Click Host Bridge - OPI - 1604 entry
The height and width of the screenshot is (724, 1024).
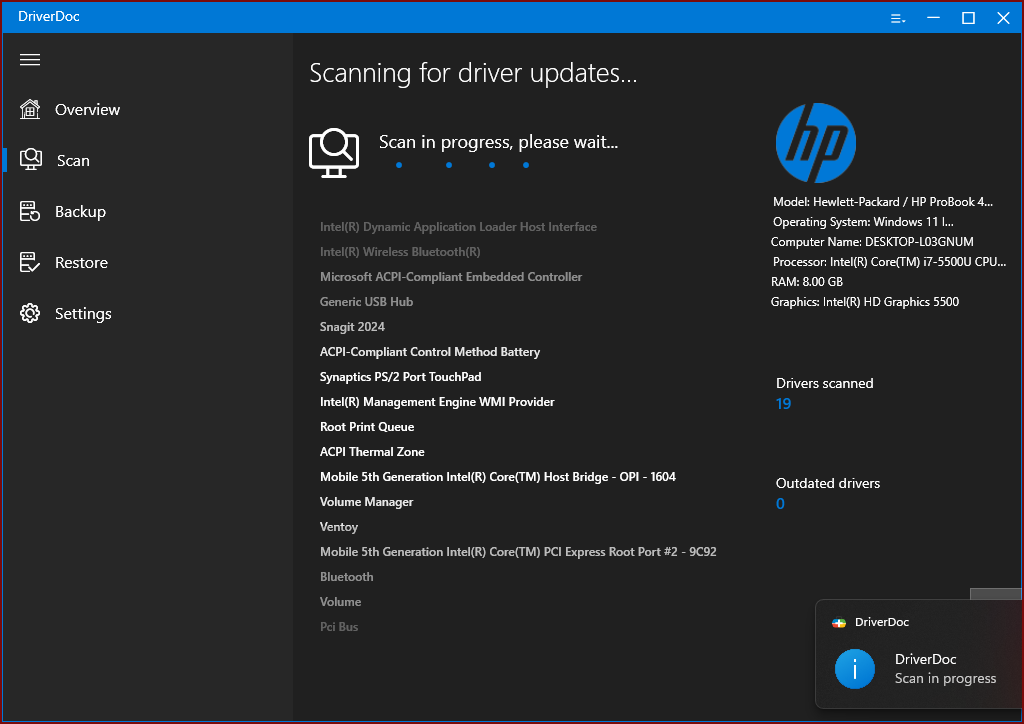[498, 477]
